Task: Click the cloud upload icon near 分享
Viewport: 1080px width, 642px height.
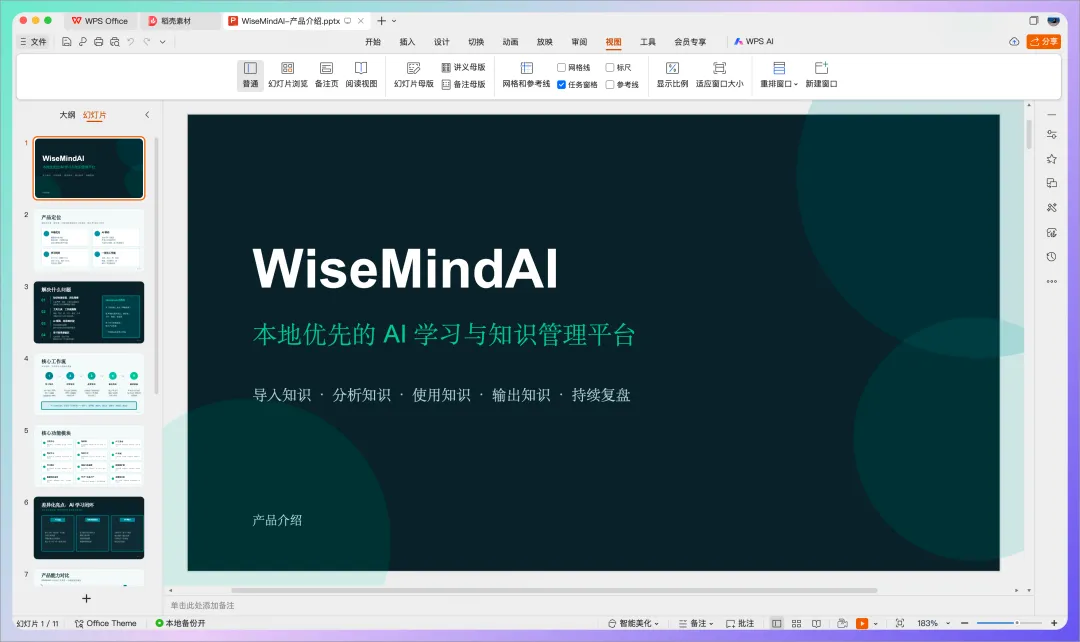Action: pos(1014,42)
